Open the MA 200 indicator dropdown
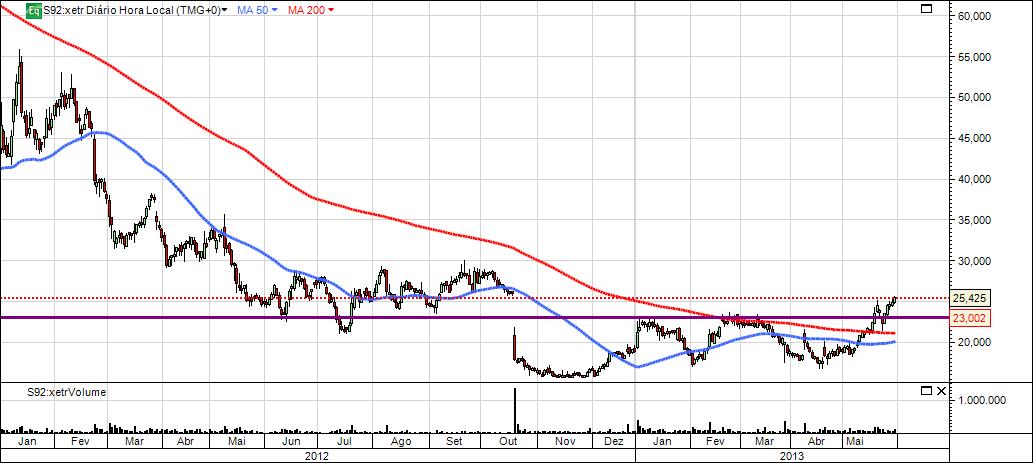Image resolution: width=1033 pixels, height=463 pixels. point(331,11)
